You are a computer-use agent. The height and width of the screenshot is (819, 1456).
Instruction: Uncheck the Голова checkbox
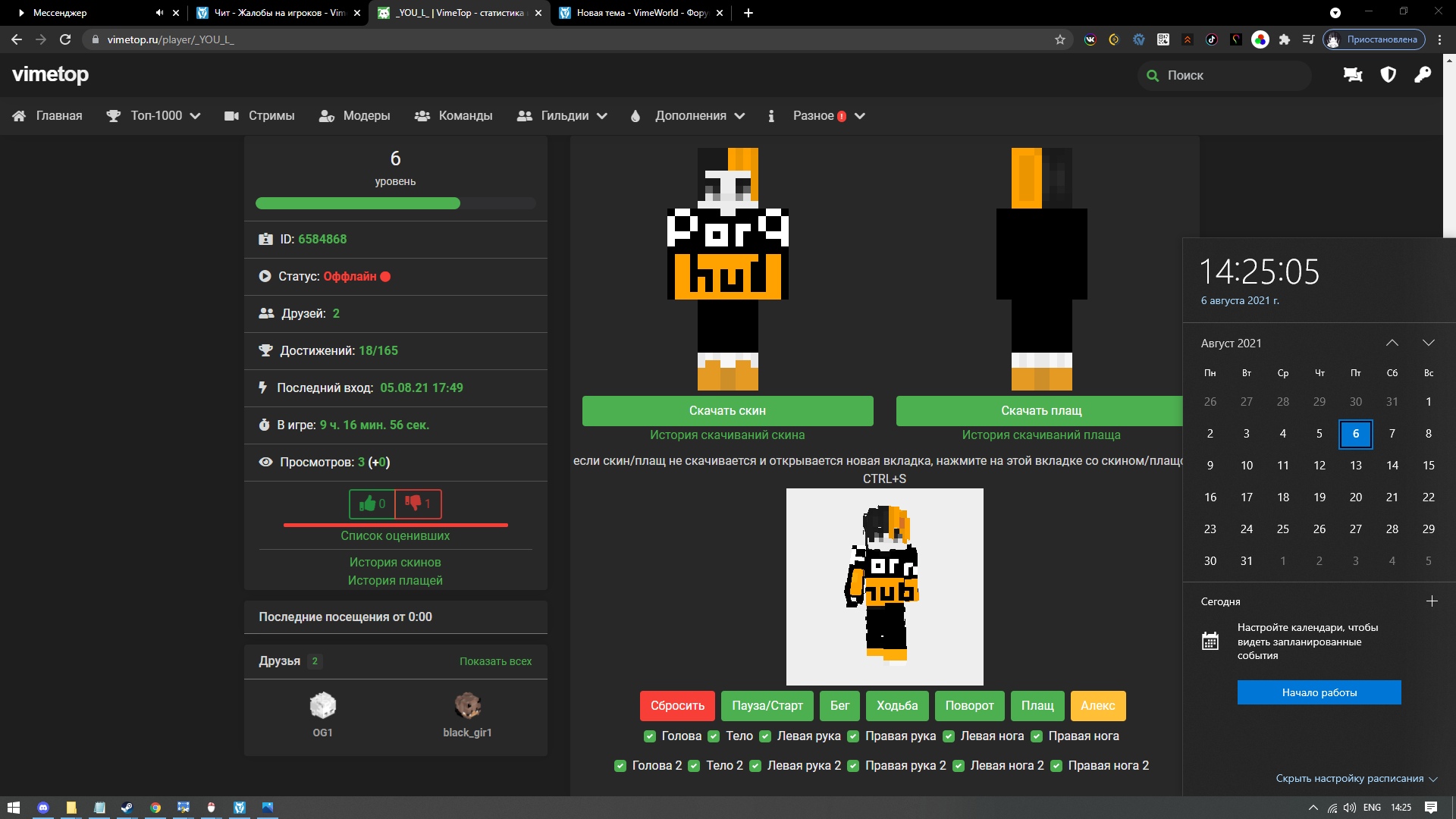coord(650,736)
